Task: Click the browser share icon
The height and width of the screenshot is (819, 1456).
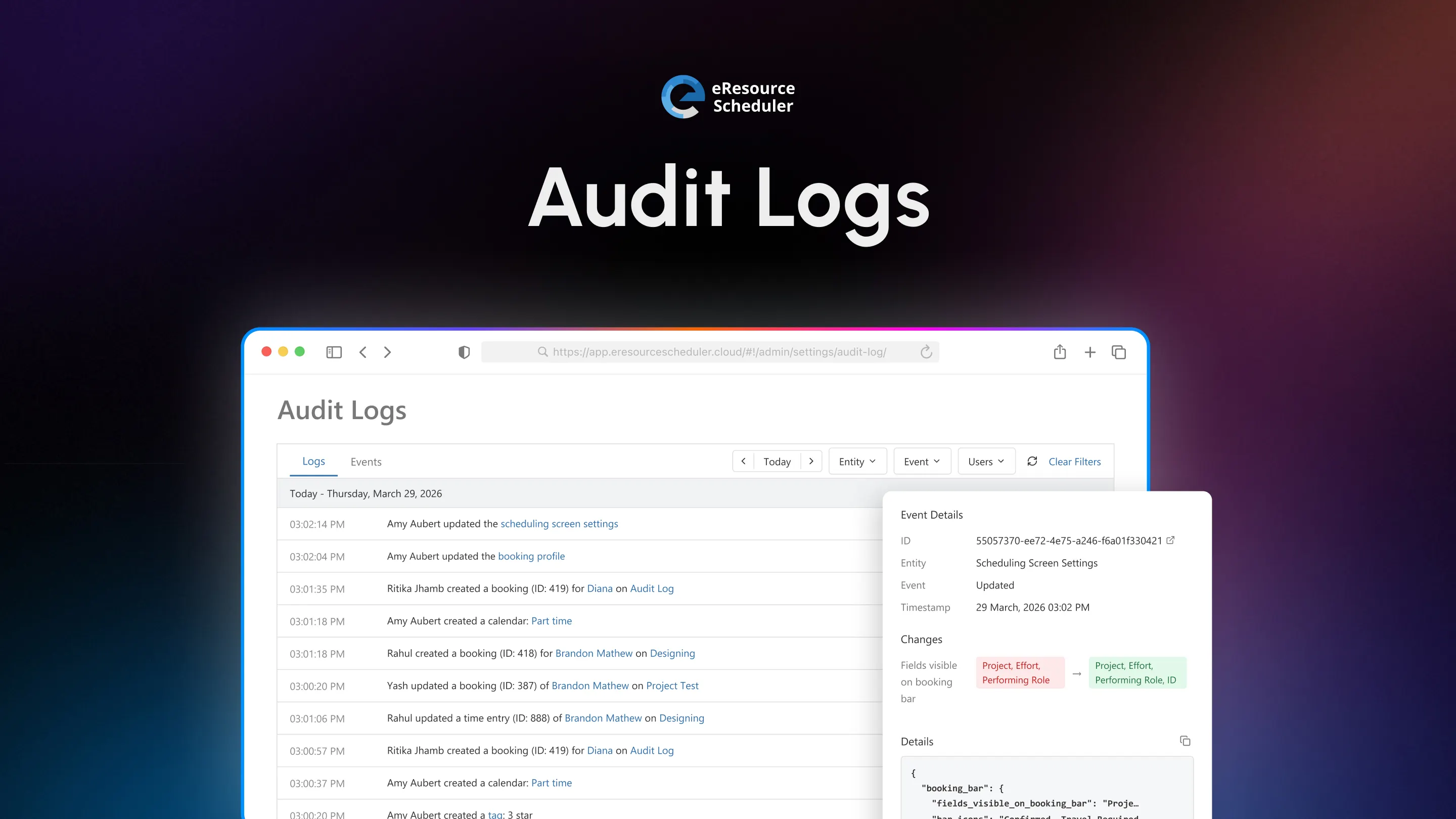Action: [1060, 352]
